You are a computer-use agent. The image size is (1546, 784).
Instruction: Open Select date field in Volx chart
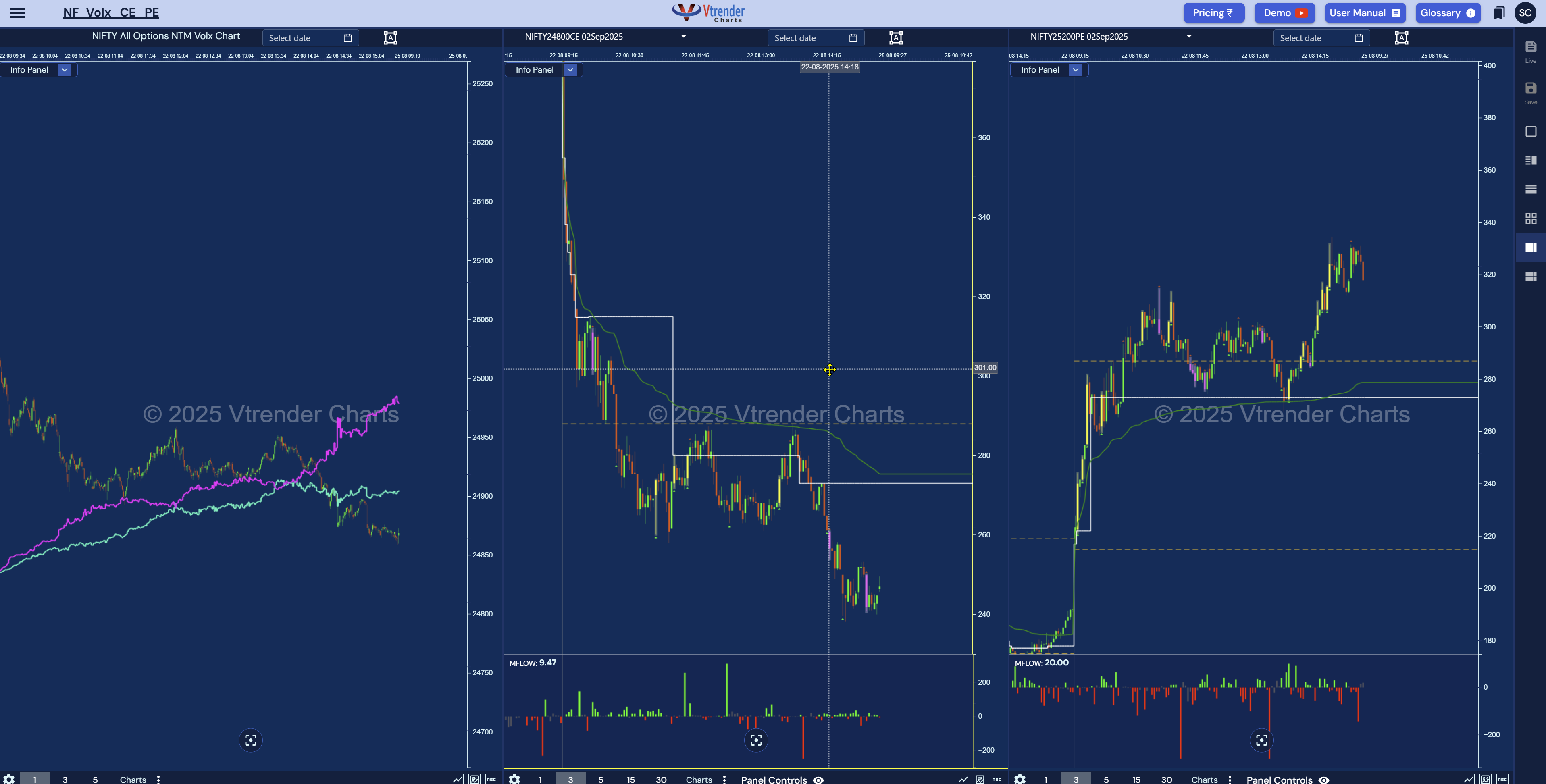click(310, 38)
